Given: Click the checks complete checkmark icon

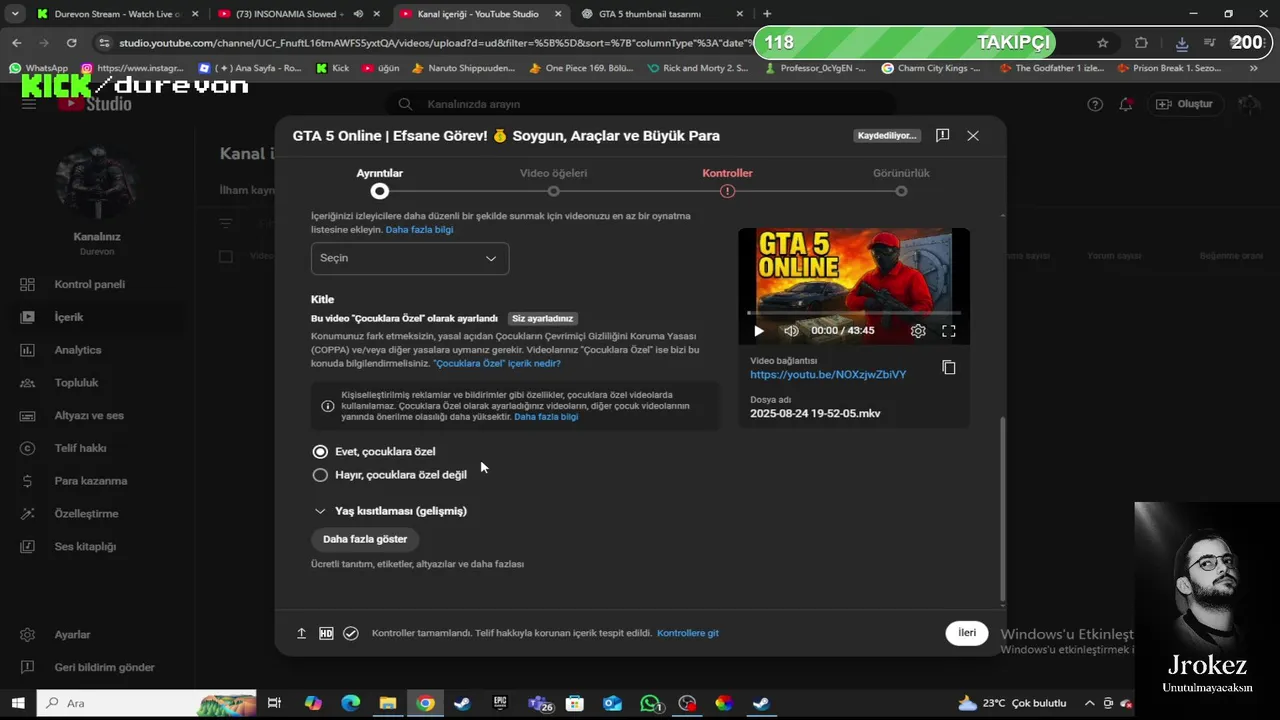Looking at the screenshot, I should click(351, 633).
